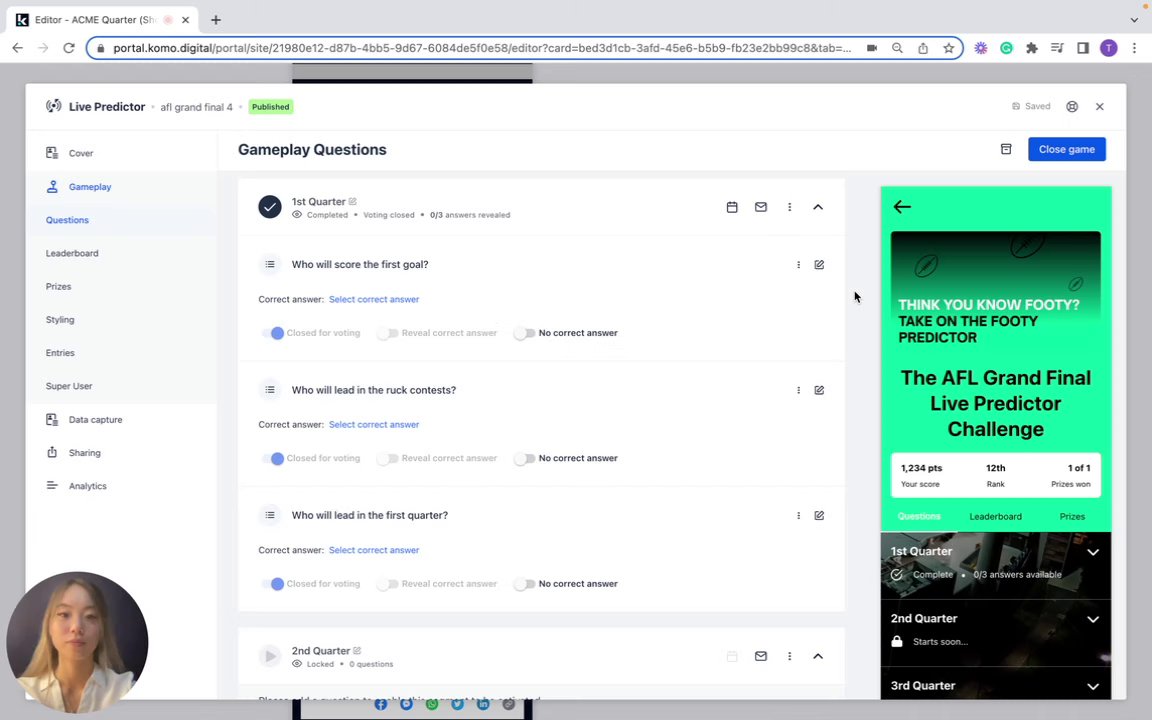Open the archive icon beside Close game
This screenshot has height=720, width=1152.
click(x=1006, y=149)
